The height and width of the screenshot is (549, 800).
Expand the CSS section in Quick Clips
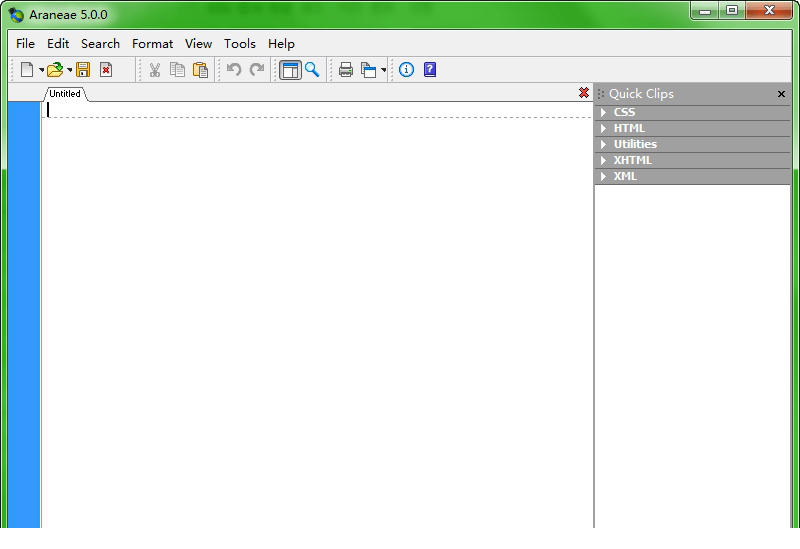tap(624, 112)
